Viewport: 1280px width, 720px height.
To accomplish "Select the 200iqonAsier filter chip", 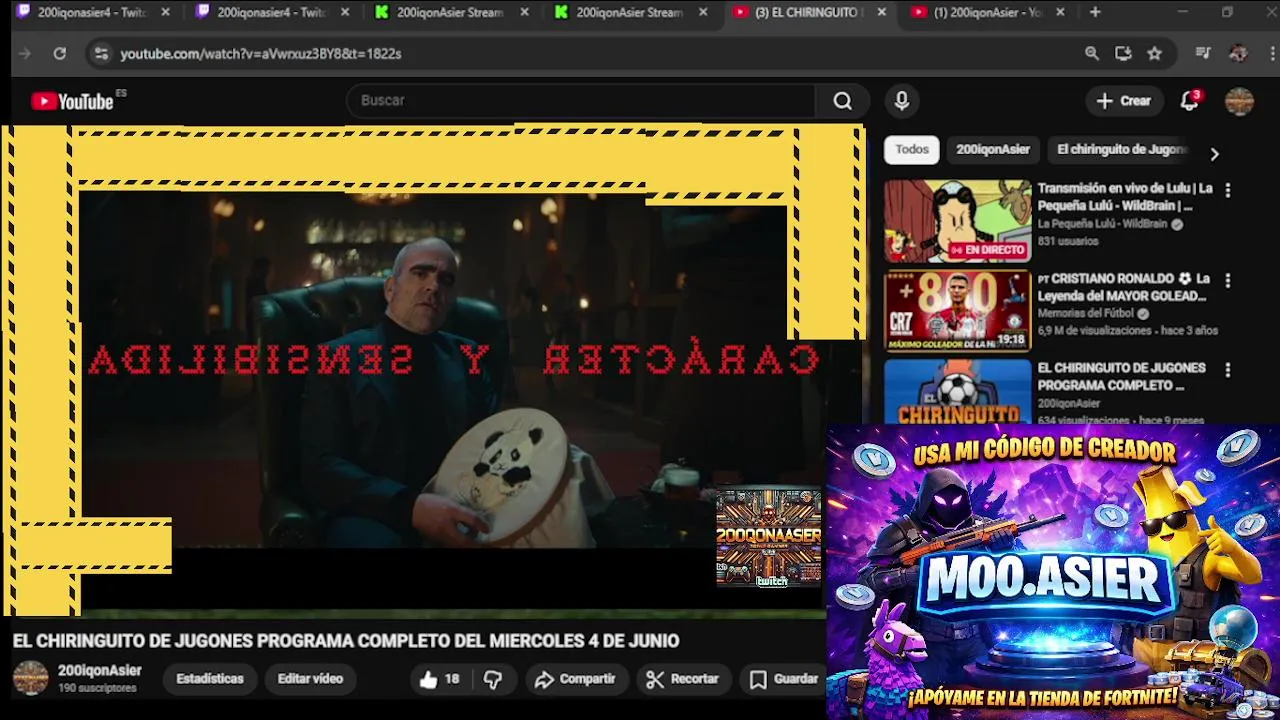I will [x=993, y=150].
